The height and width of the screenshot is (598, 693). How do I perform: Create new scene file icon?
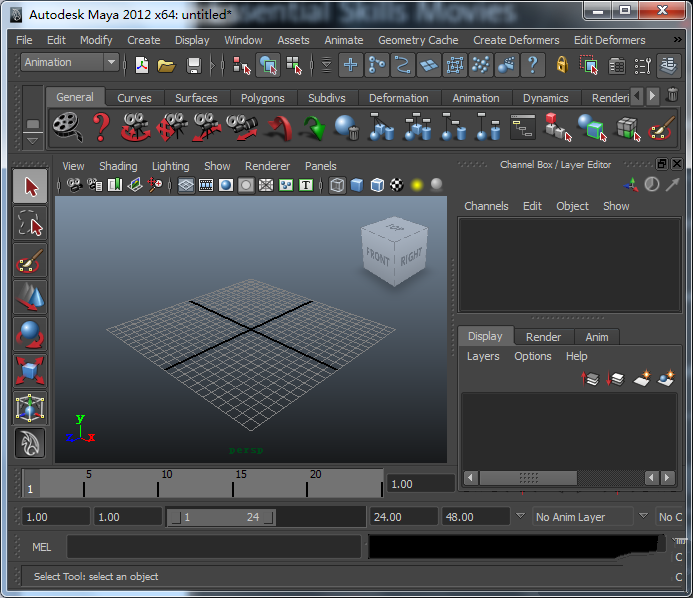point(141,65)
